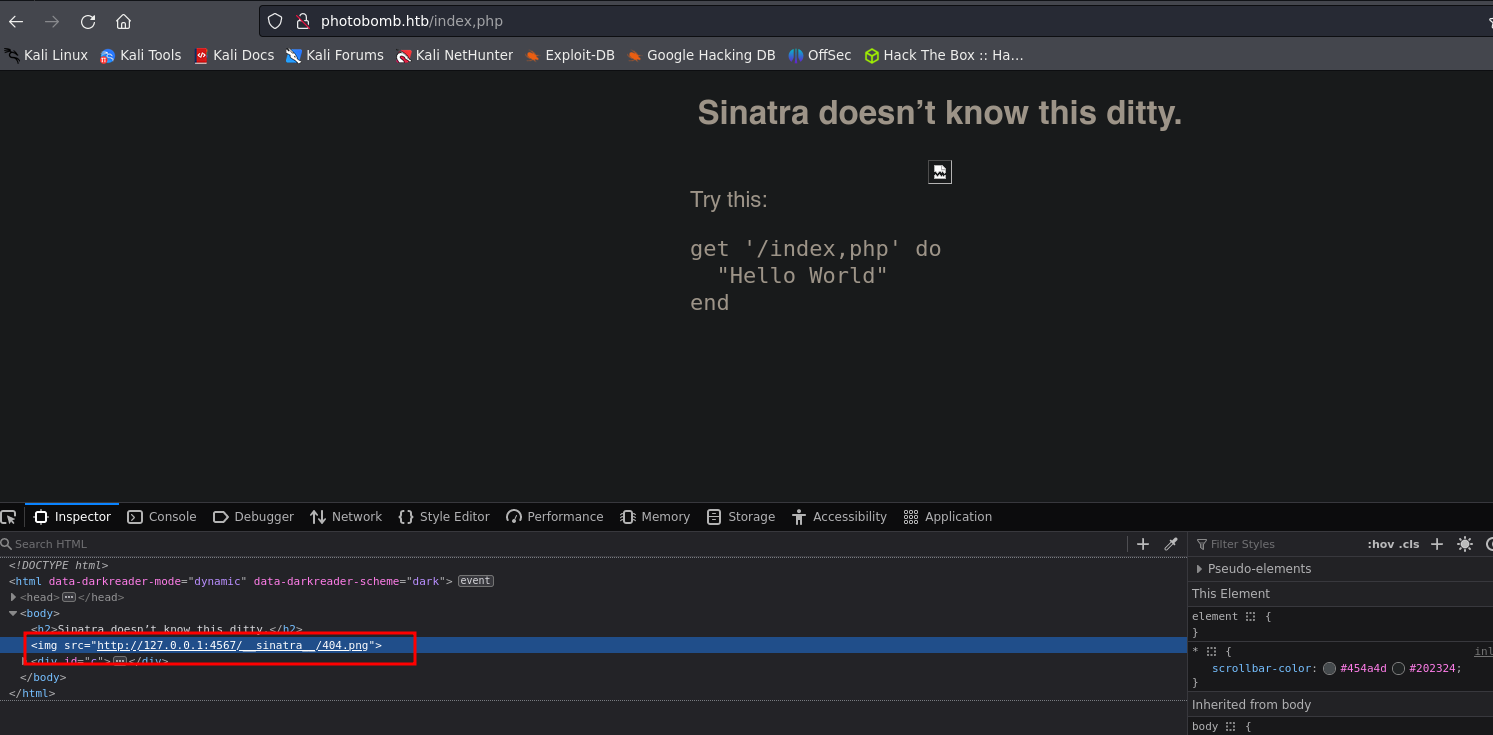Toggle the :hov pseudo-class panel
The image size is (1493, 735).
click(x=1380, y=544)
